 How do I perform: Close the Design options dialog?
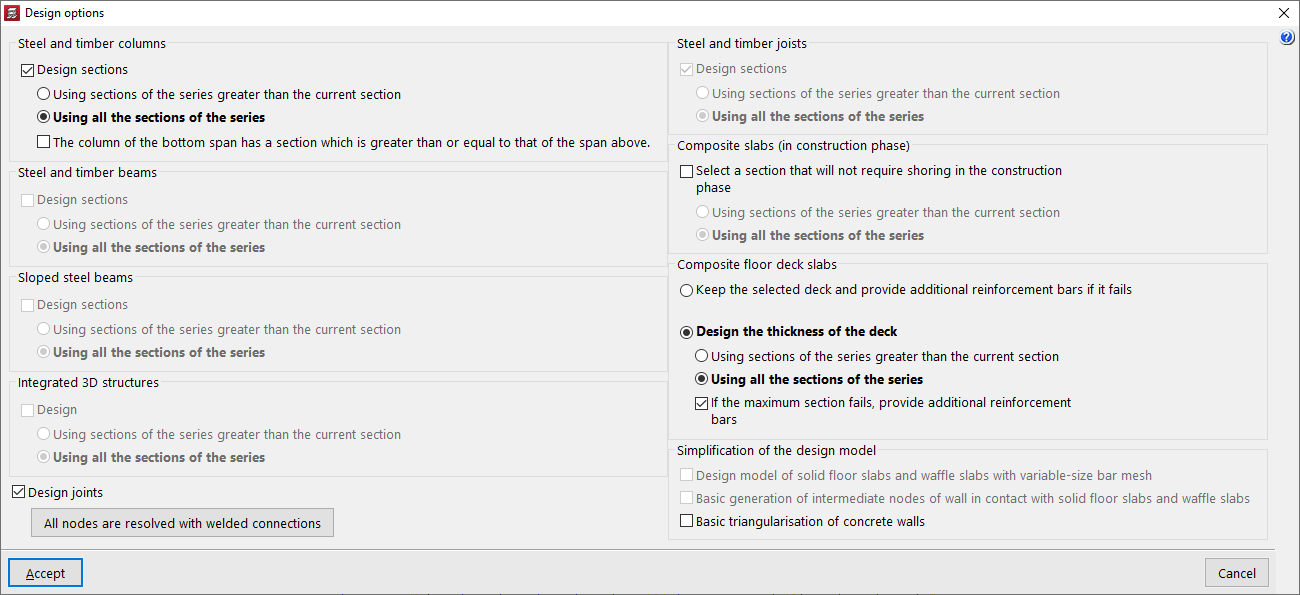pyautogui.click(x=1284, y=13)
